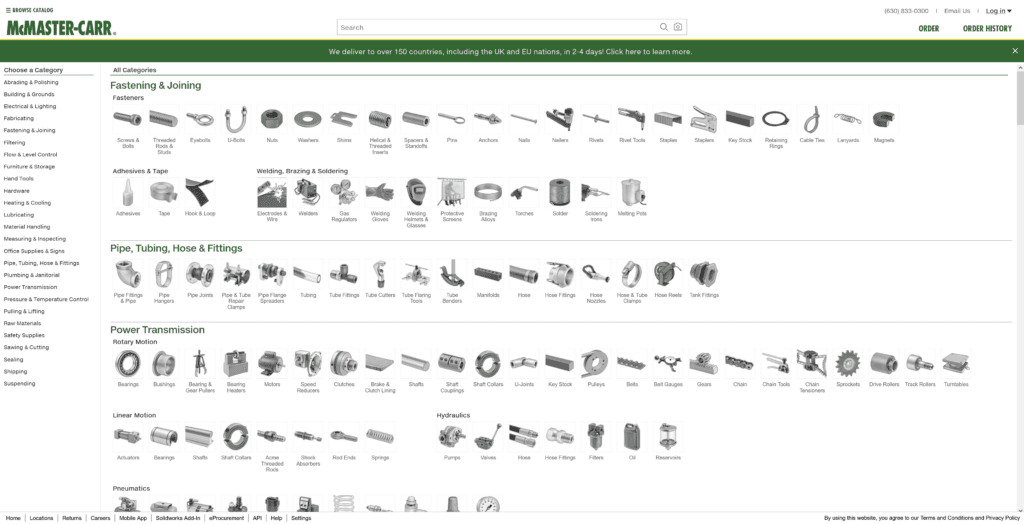Choose the Turntables category icon

coord(955,364)
